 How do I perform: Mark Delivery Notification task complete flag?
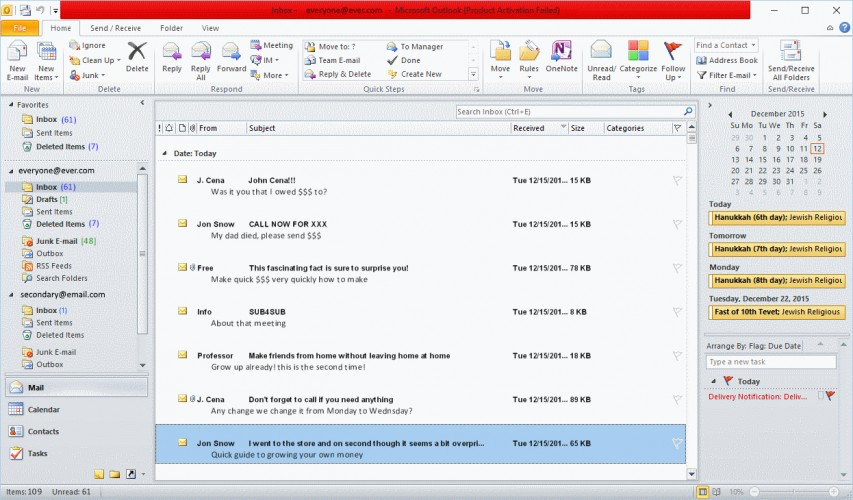click(x=830, y=396)
